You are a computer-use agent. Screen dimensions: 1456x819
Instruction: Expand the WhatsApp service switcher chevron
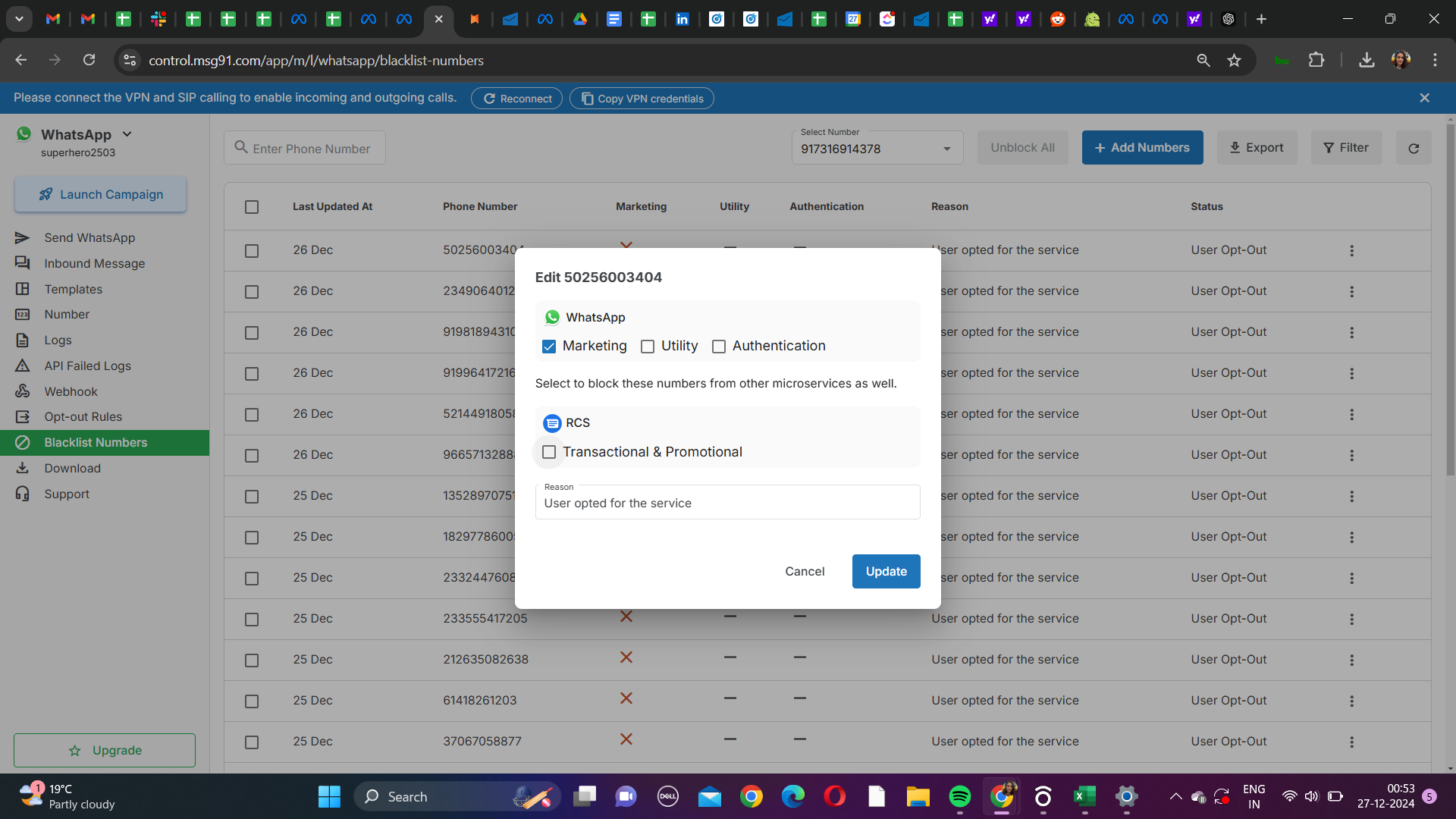127,134
